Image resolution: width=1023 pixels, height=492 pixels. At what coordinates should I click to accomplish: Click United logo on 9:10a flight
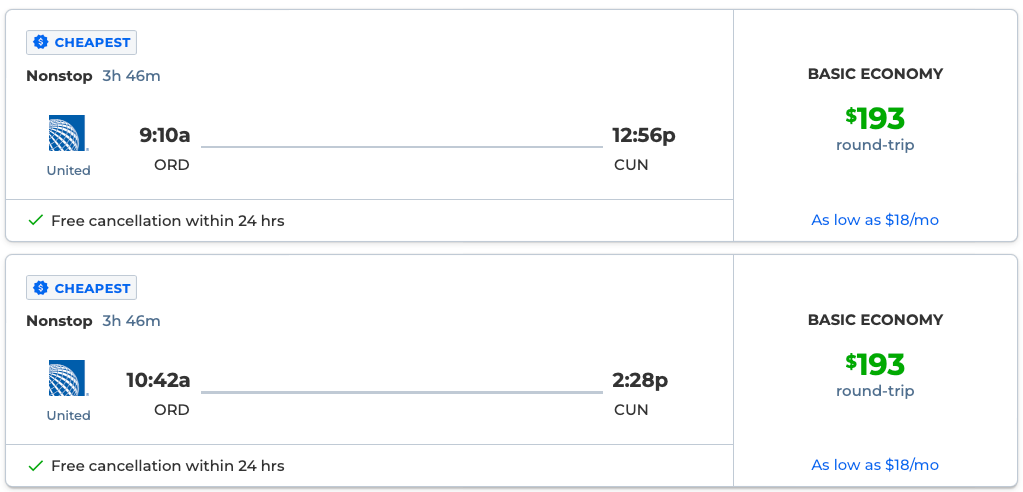[68, 133]
